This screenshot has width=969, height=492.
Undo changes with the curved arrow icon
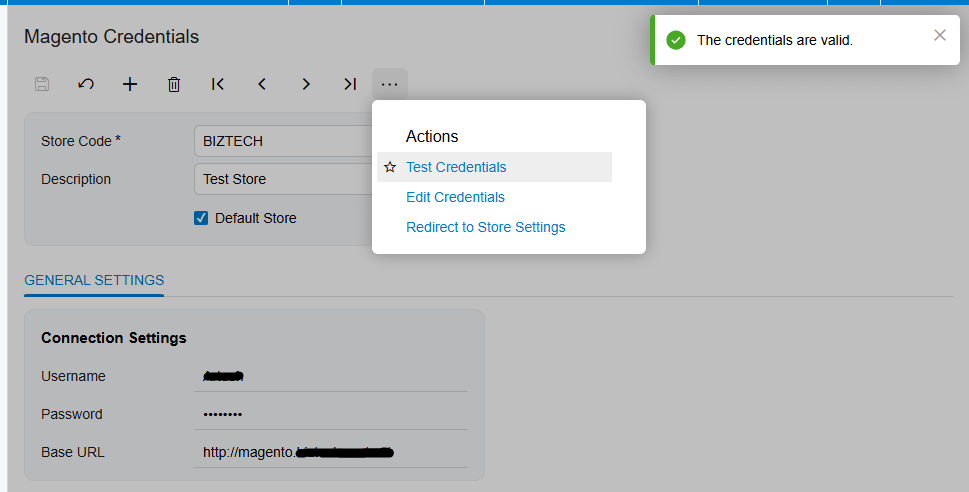coord(86,84)
